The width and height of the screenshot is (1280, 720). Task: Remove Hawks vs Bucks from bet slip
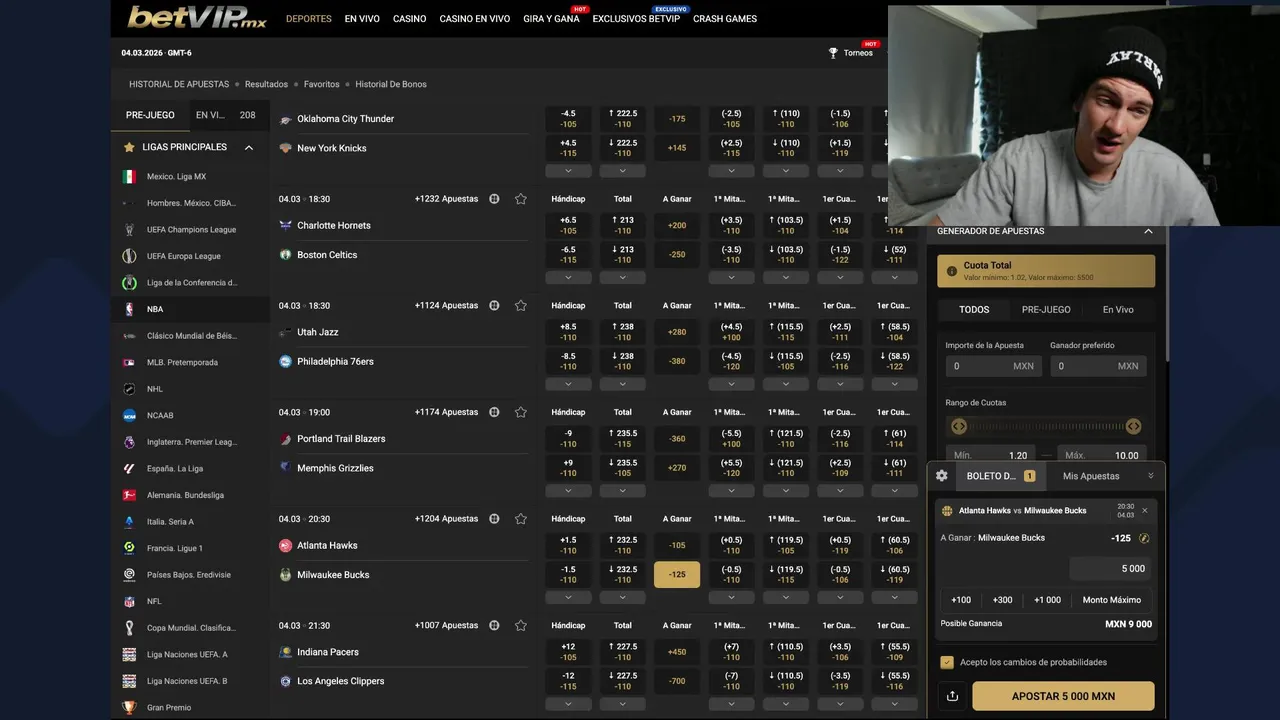pyautogui.click(x=1145, y=510)
